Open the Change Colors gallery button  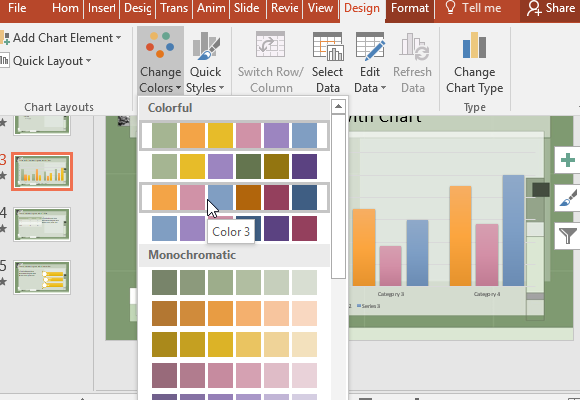click(x=160, y=61)
